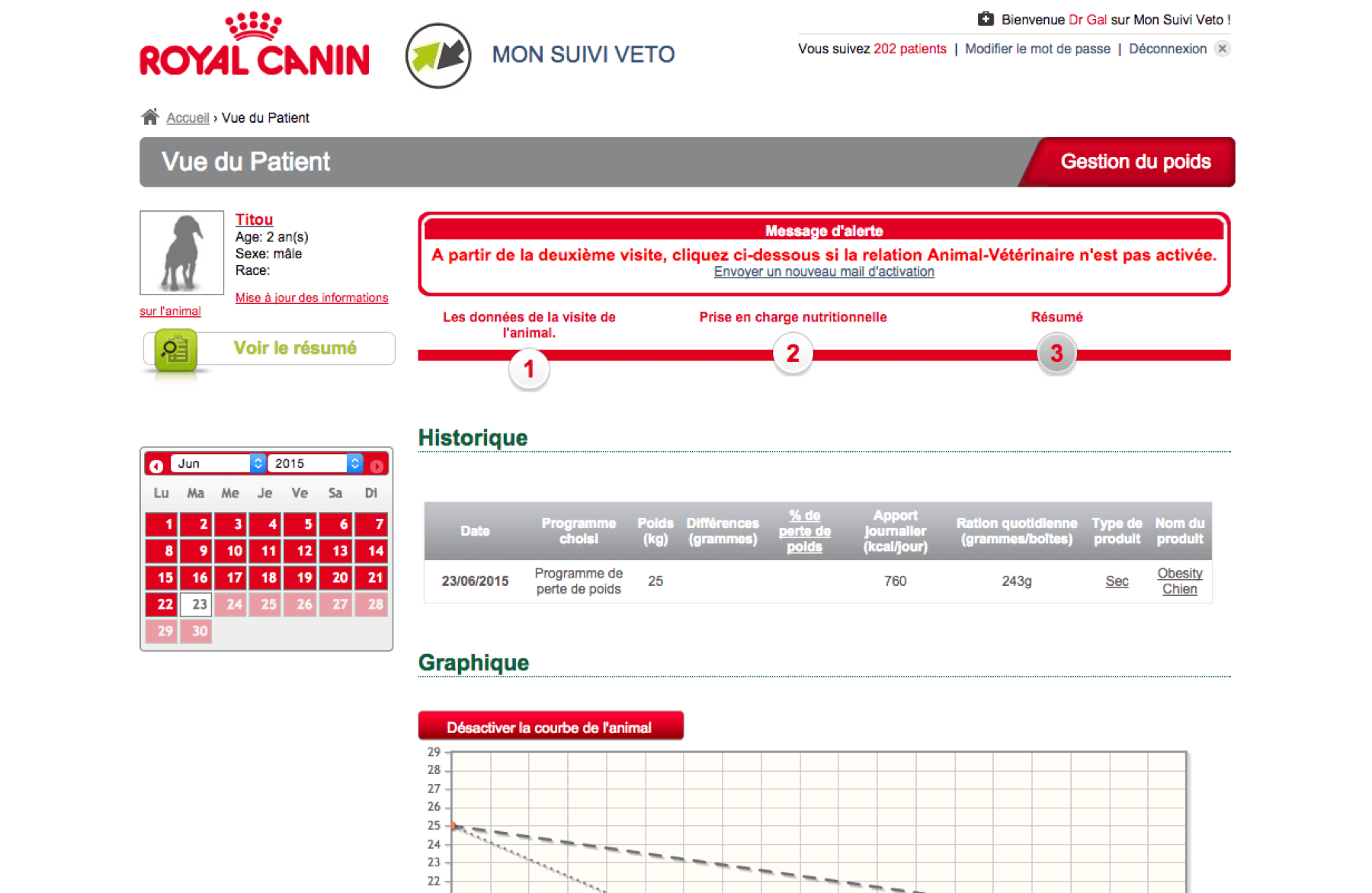Click the home icon in breadcrumb
1372x893 pixels.
coord(150,117)
